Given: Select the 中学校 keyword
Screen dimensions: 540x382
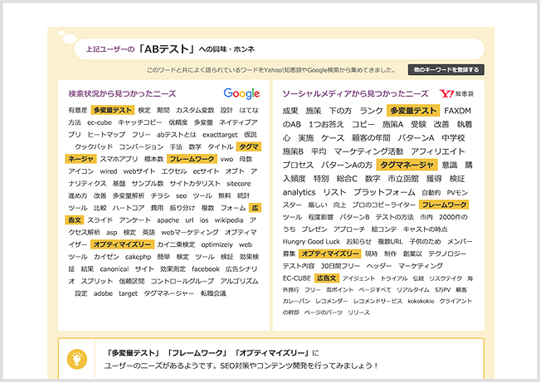Looking at the screenshot, I should click(x=453, y=138).
